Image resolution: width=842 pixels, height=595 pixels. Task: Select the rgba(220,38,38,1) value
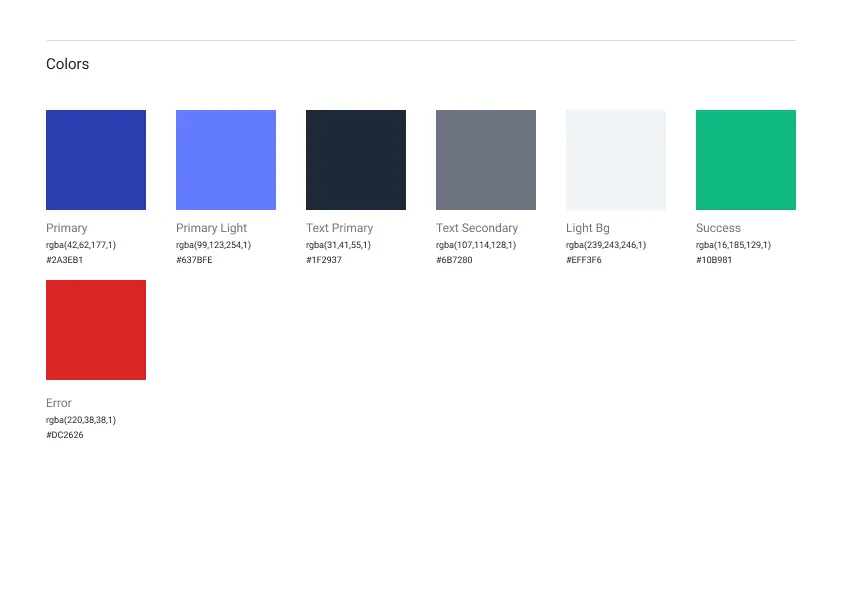tap(81, 420)
